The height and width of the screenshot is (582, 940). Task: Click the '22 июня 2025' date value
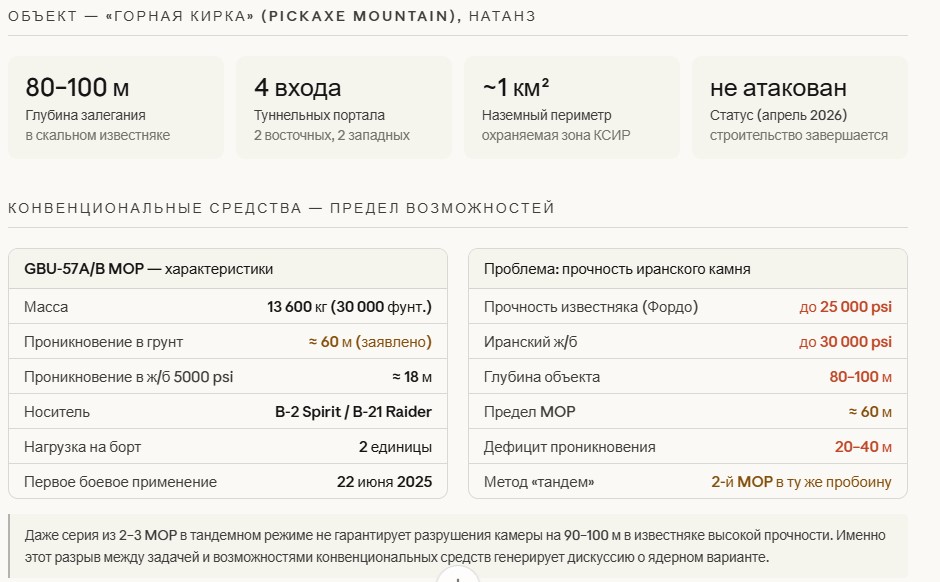[x=384, y=482]
